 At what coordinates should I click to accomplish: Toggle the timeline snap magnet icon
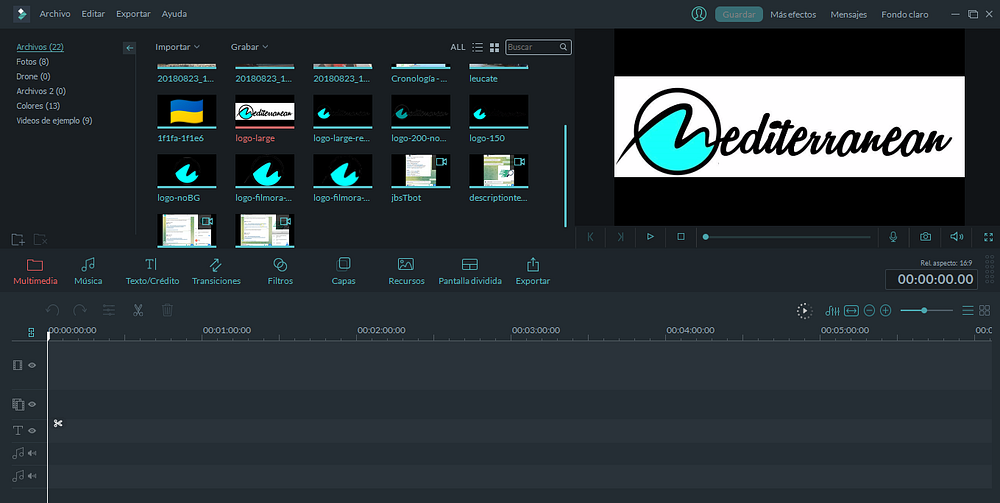tap(31, 332)
